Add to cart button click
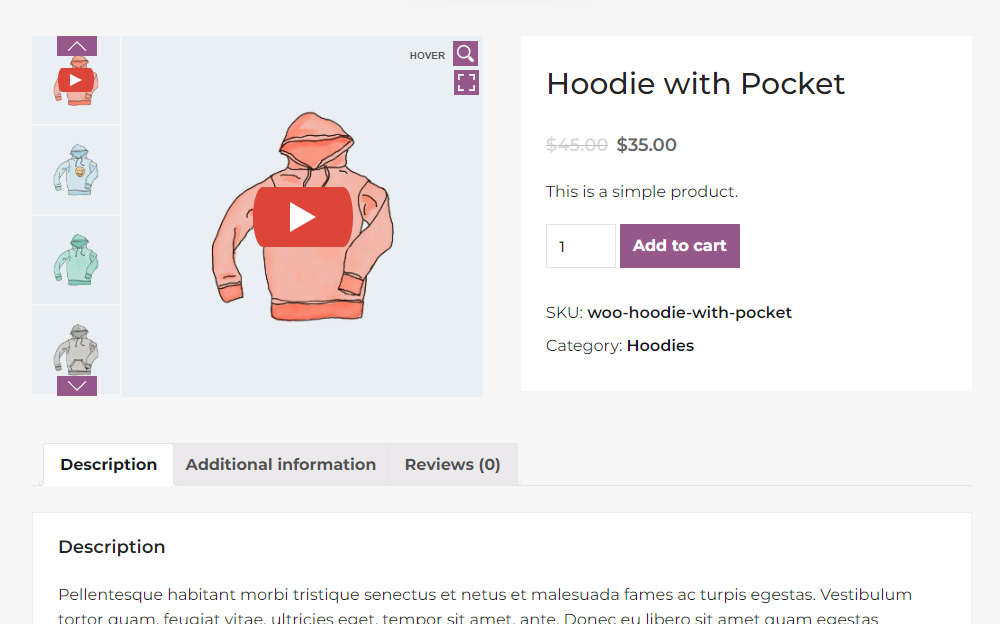Viewport: 1000px width, 624px height. (680, 246)
